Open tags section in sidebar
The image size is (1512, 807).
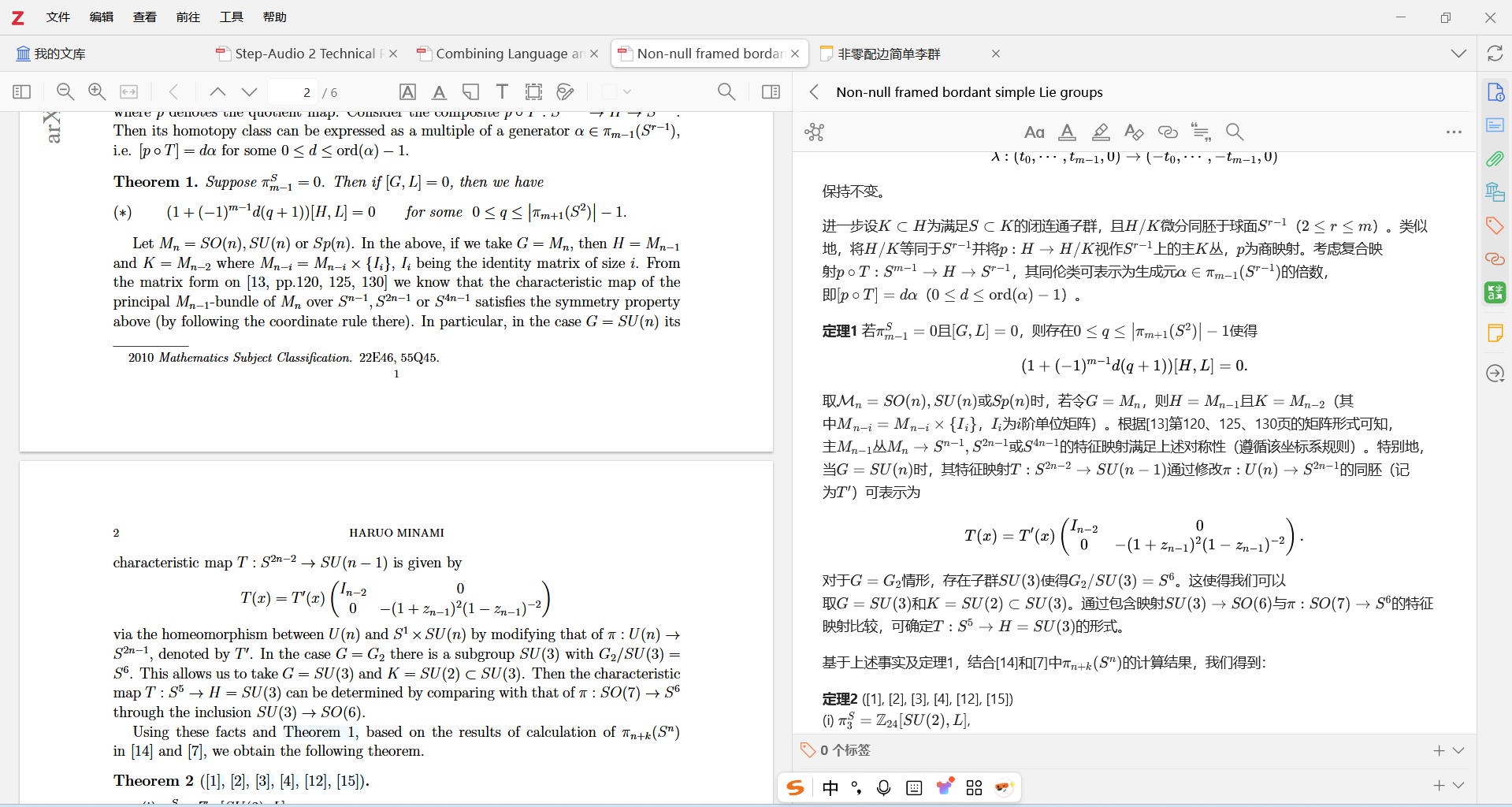coord(1495,225)
